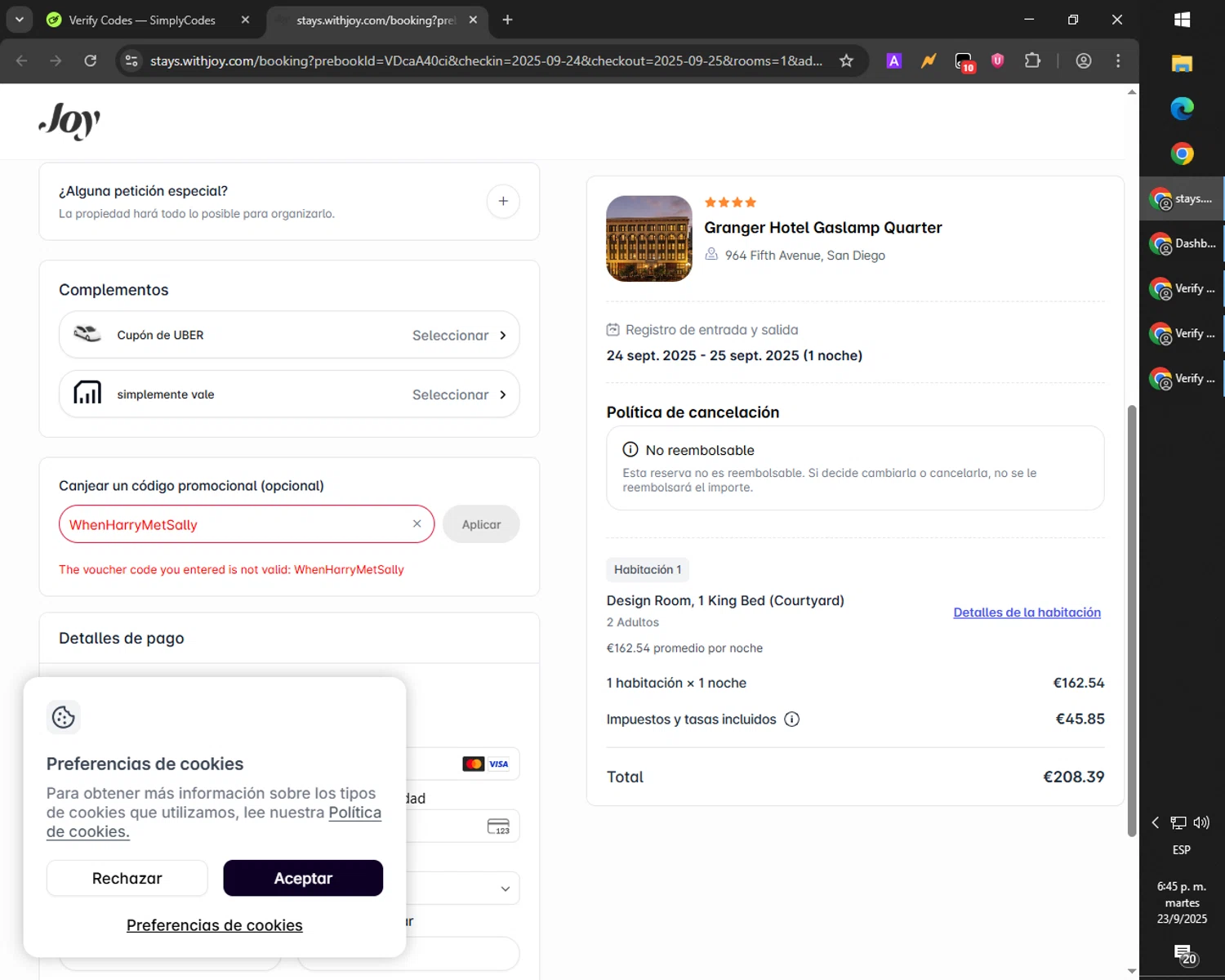The height and width of the screenshot is (980, 1225).
Task: Open the purple A extension
Action: pos(894,60)
